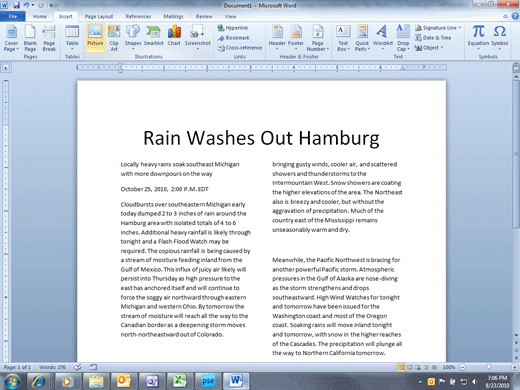This screenshot has width=520, height=390.
Task: Open the File tab
Action: click(x=12, y=16)
